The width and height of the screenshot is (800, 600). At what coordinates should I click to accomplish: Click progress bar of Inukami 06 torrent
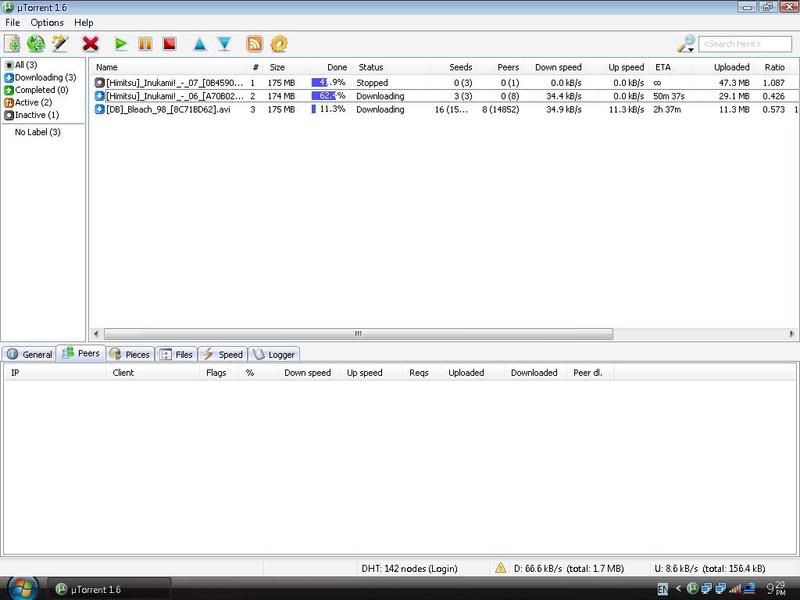[x=329, y=96]
